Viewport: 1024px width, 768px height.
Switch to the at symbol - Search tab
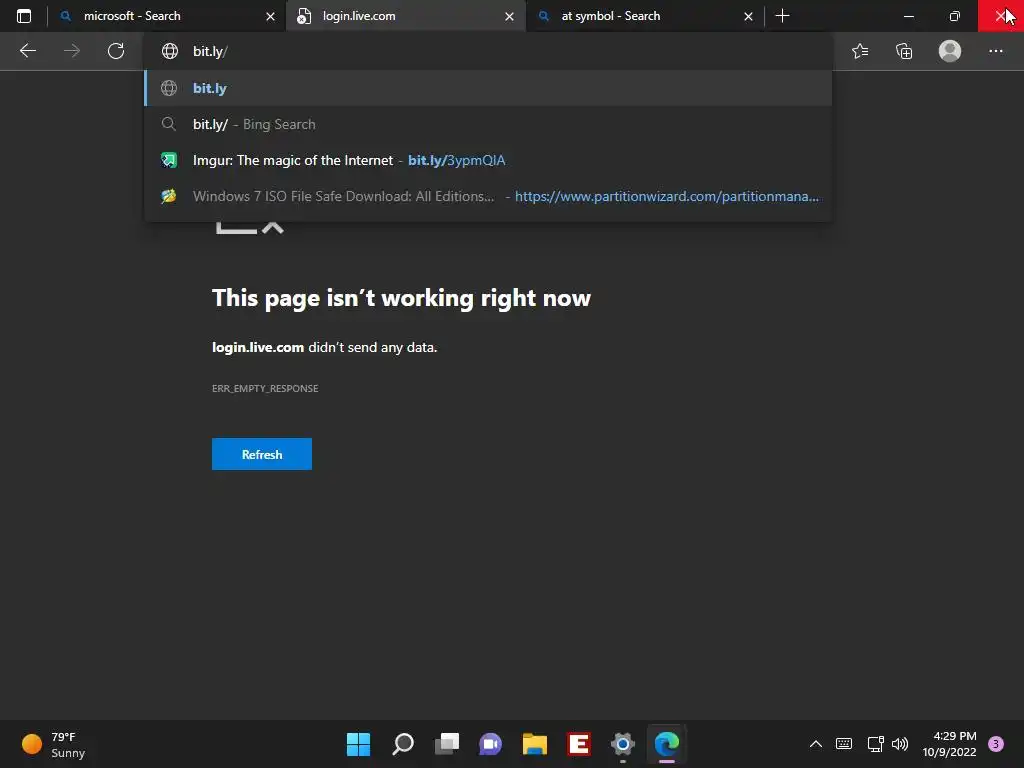[645, 16]
